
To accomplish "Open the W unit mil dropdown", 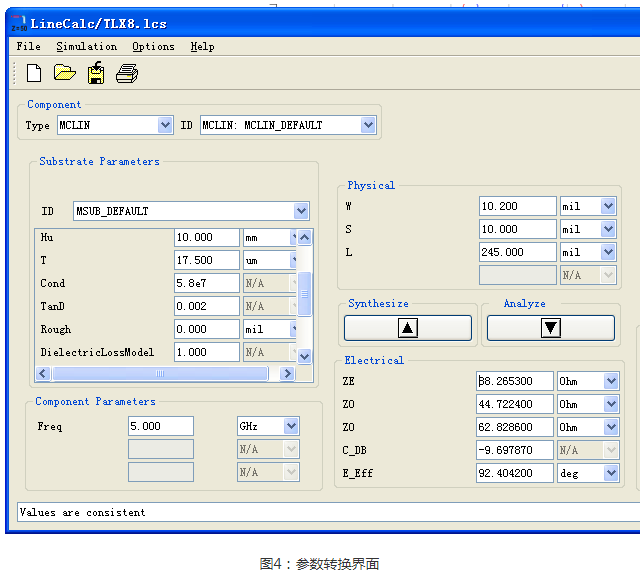I will click(x=608, y=206).
